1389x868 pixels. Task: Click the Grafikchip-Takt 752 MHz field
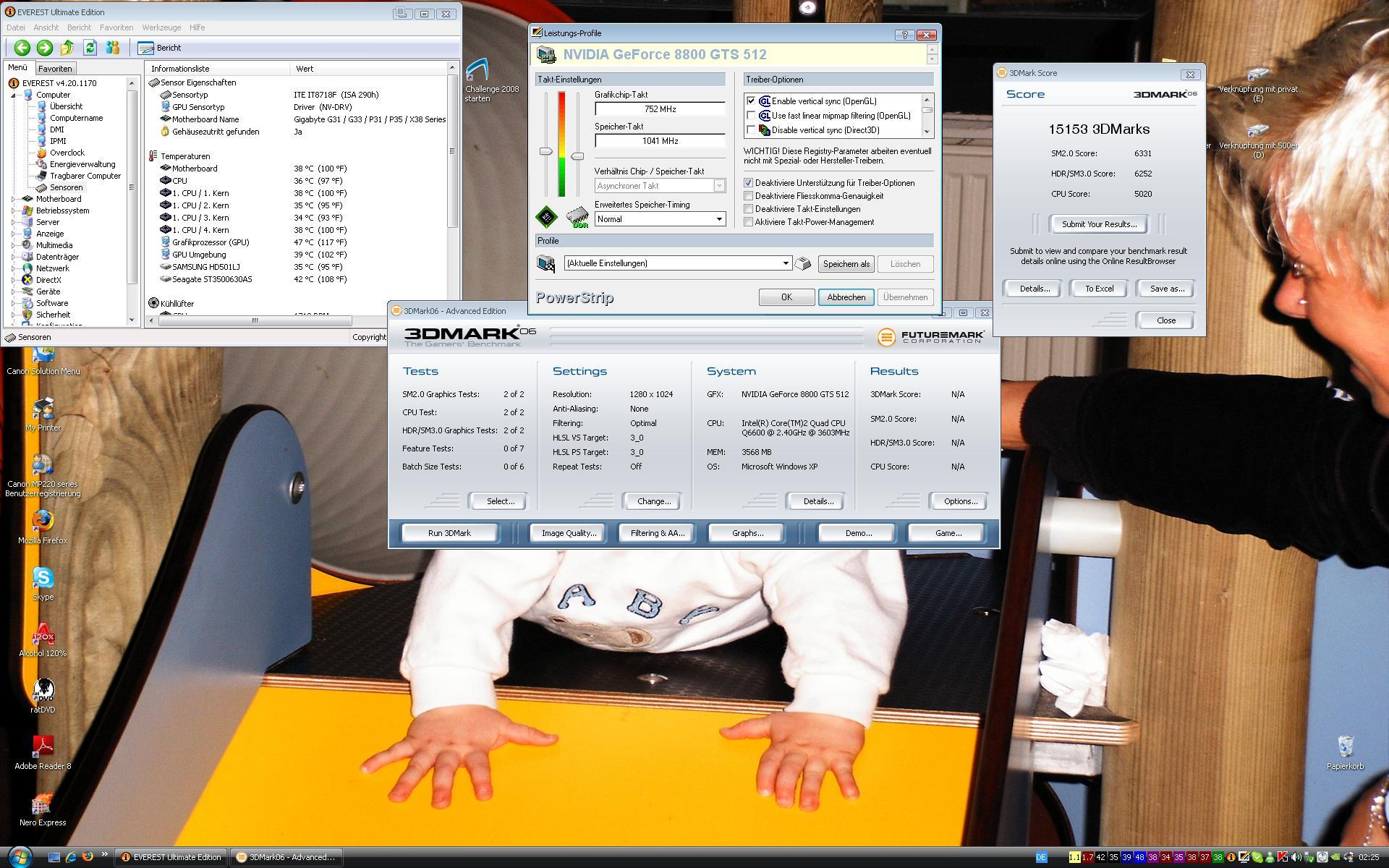[x=660, y=109]
